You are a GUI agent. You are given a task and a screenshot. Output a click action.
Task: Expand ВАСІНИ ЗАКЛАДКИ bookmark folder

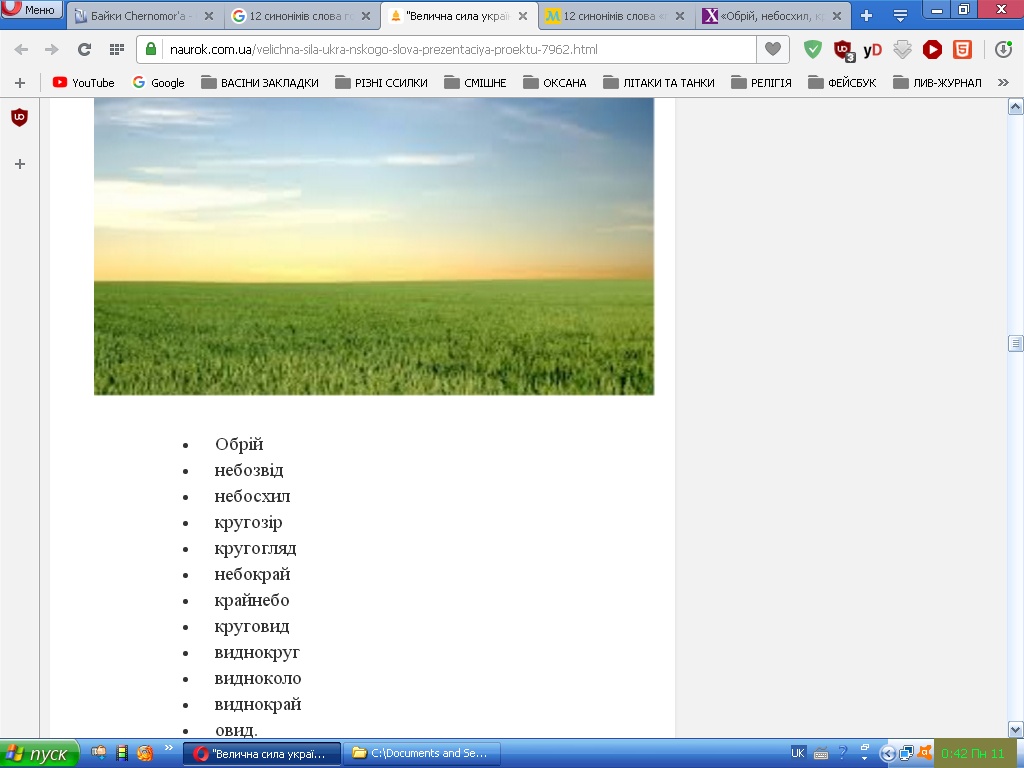pyautogui.click(x=260, y=83)
